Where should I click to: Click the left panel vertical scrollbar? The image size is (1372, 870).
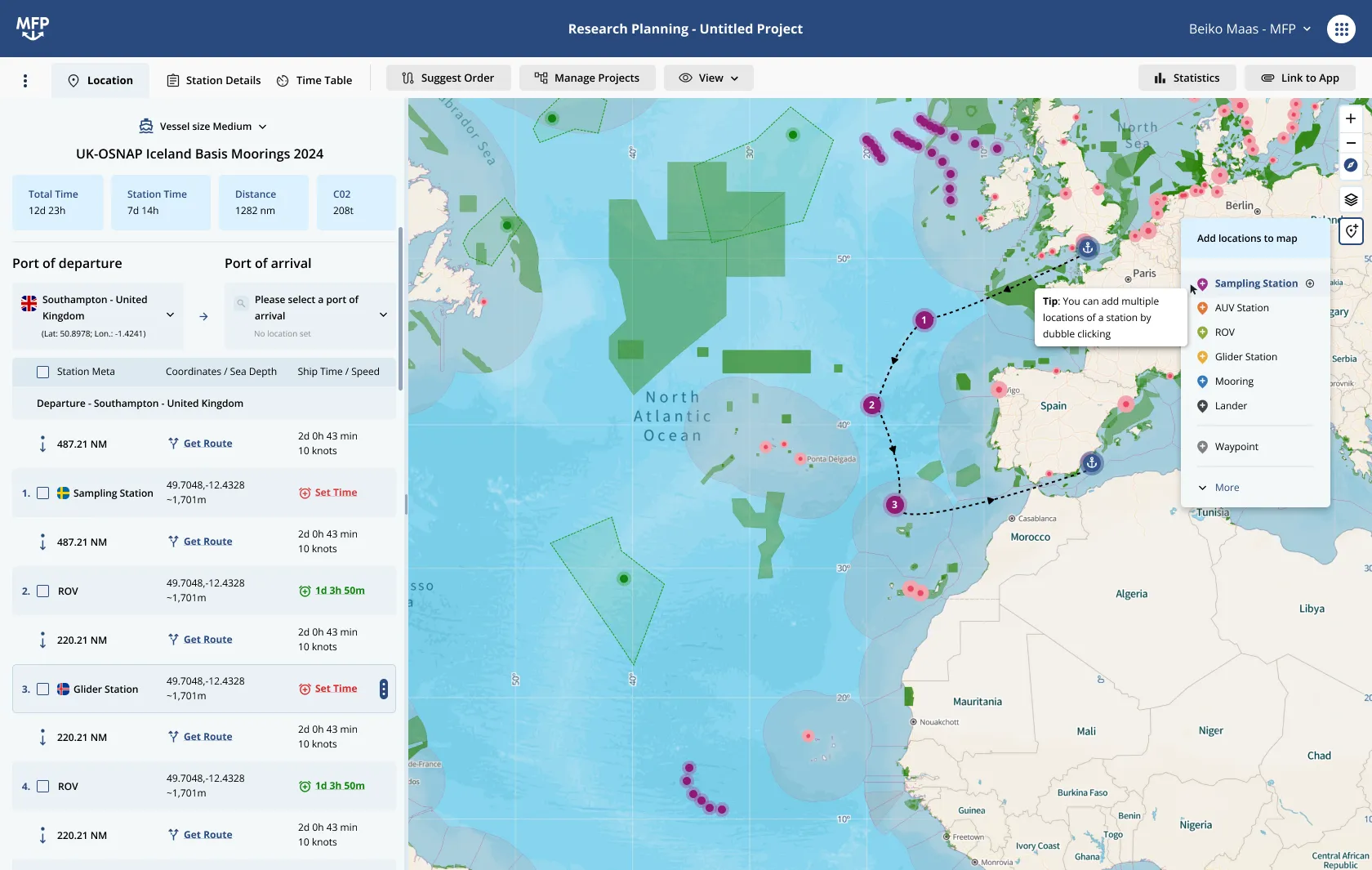tap(400, 310)
